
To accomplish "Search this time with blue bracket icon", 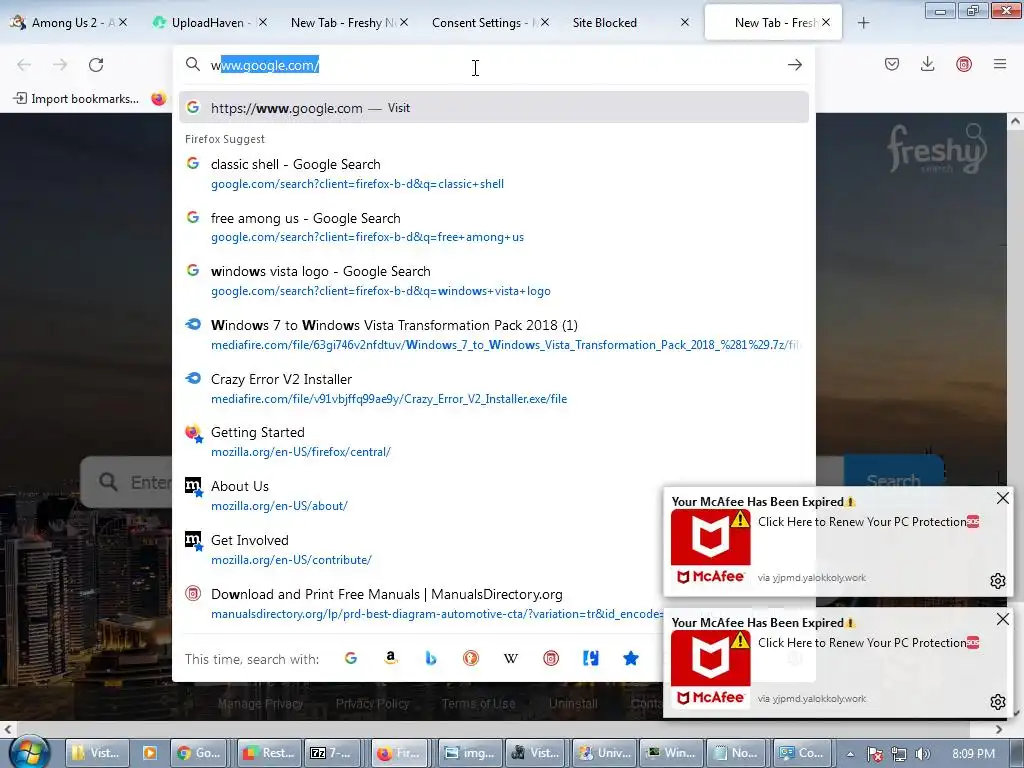I will (590, 658).
